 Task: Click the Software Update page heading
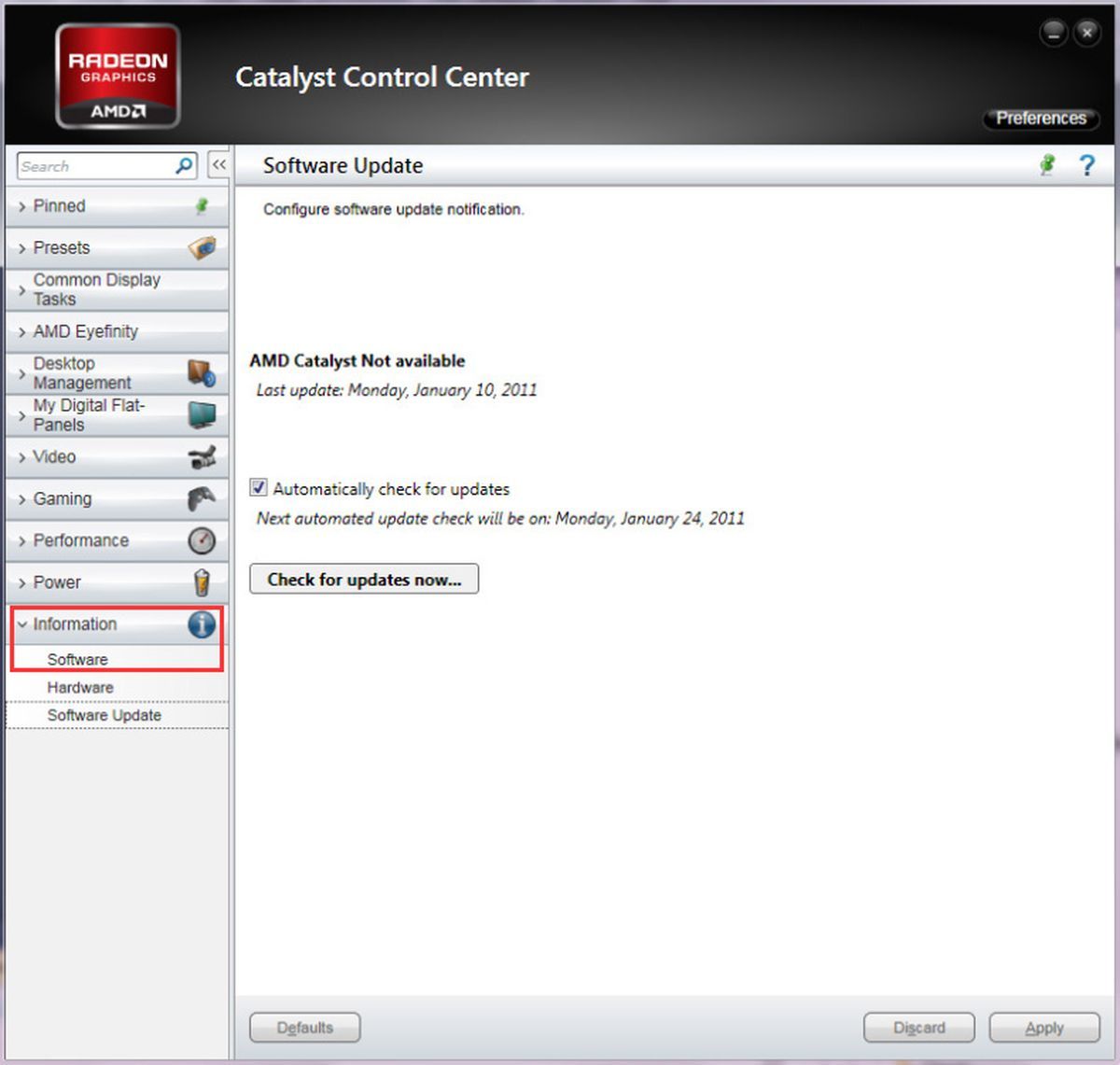point(343,166)
